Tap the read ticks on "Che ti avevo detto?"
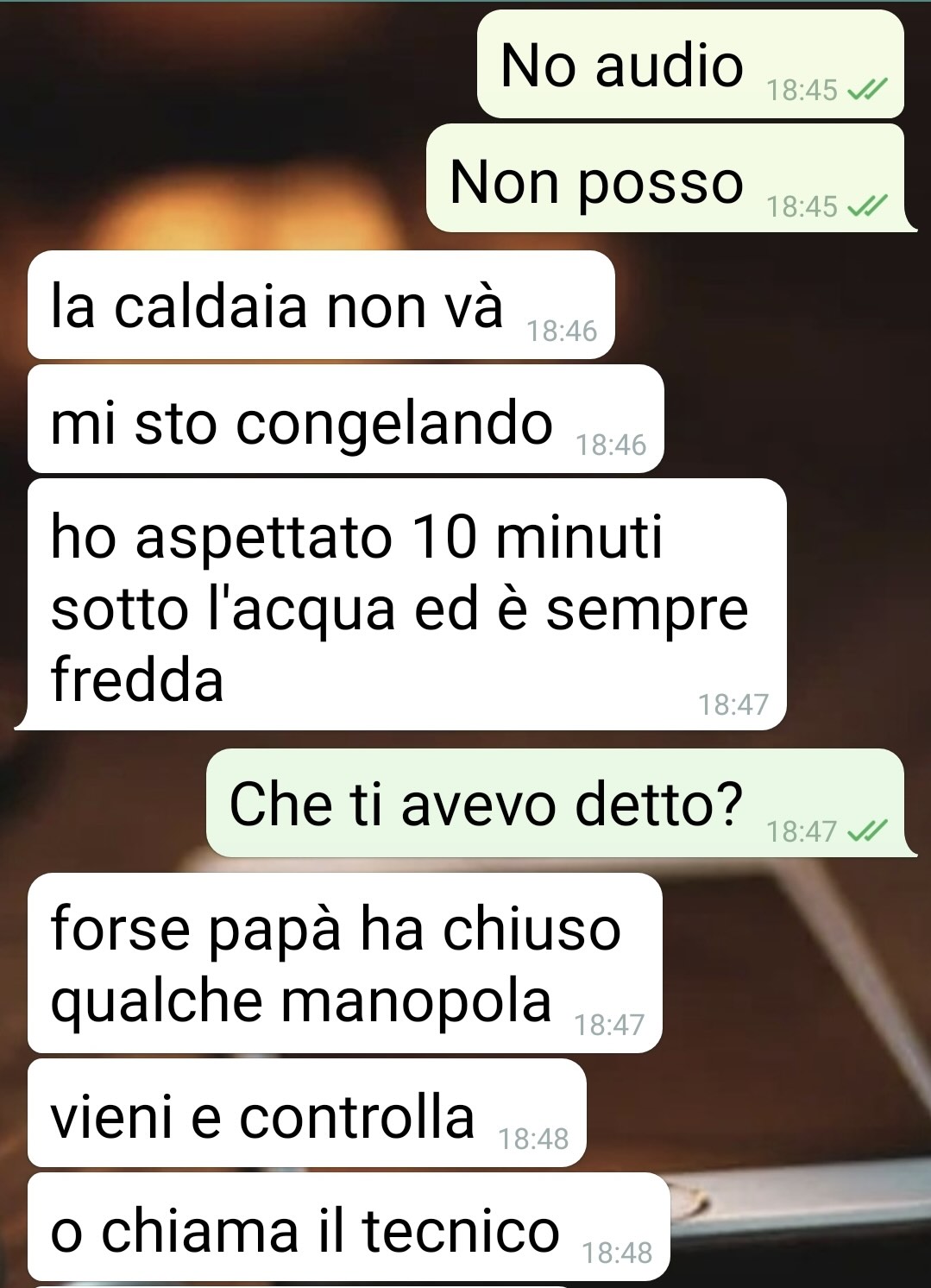Viewport: 931px width, 1288px height. tap(867, 831)
